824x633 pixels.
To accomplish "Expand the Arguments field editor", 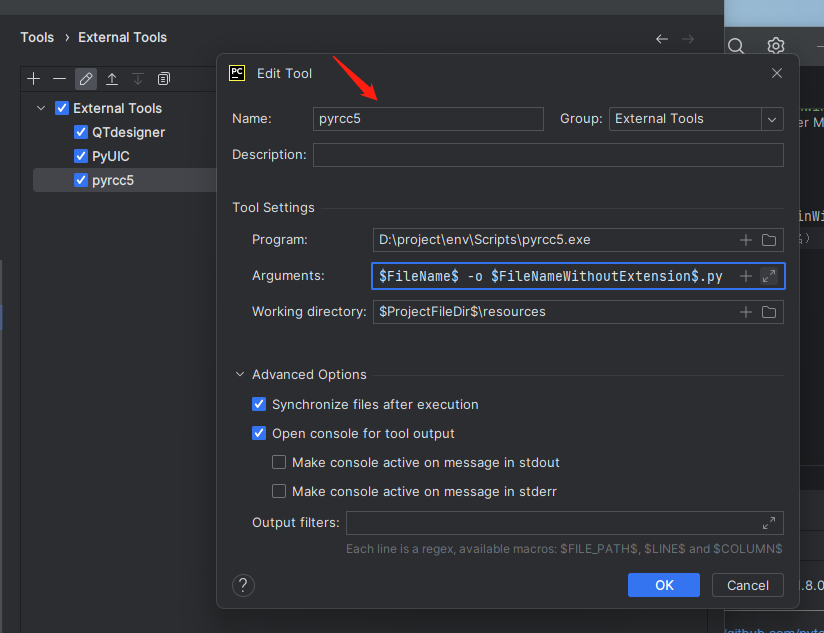I will pos(769,276).
